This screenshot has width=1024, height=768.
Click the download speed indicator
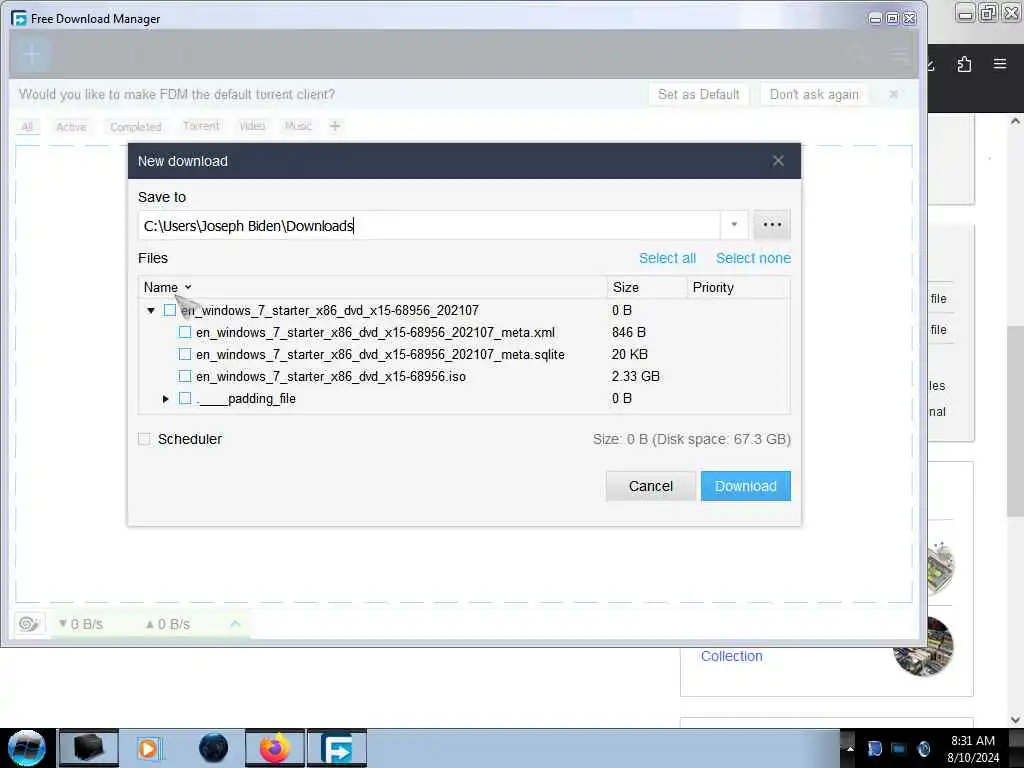tap(81, 624)
